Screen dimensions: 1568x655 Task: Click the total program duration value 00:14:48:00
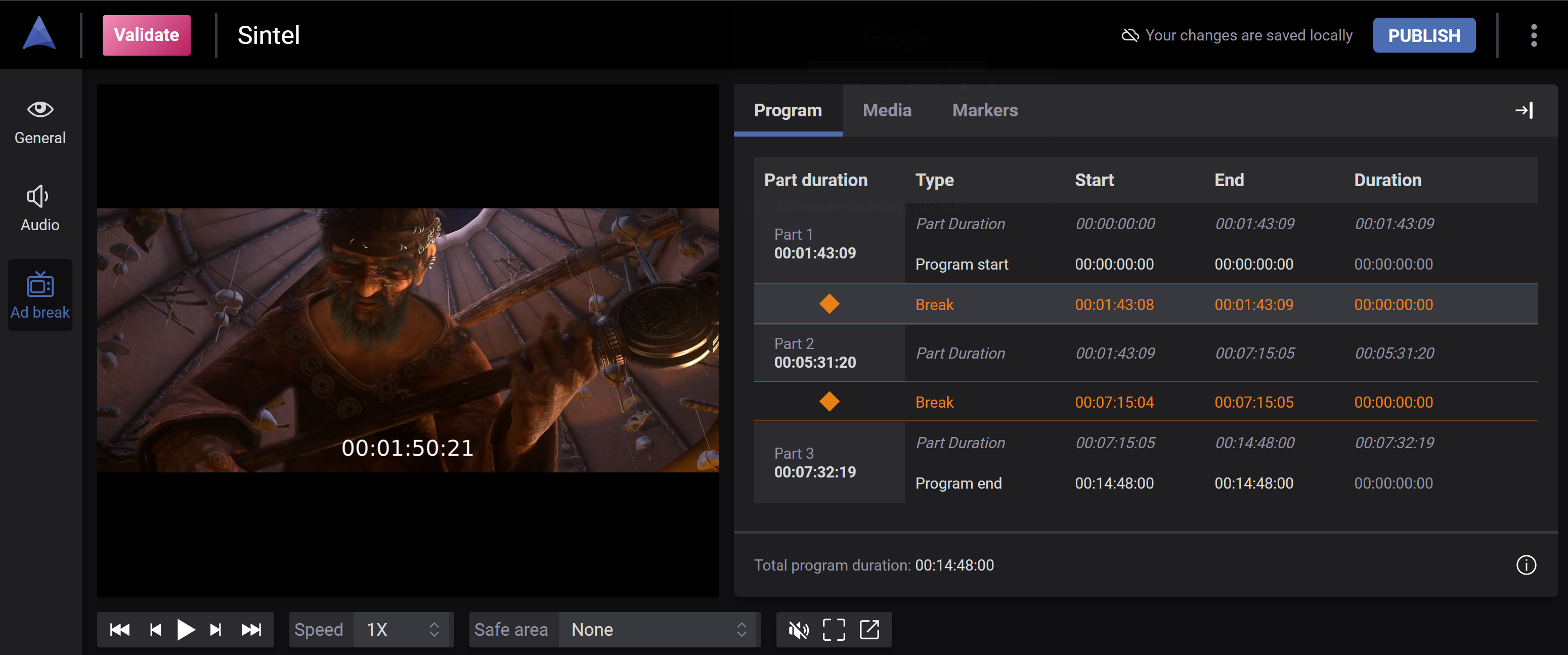coord(954,565)
